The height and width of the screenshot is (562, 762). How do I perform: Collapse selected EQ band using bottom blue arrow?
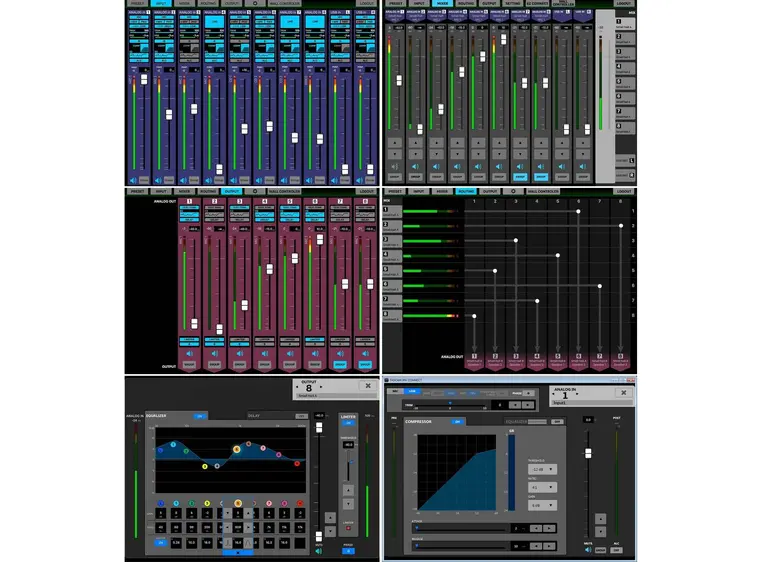click(238, 553)
